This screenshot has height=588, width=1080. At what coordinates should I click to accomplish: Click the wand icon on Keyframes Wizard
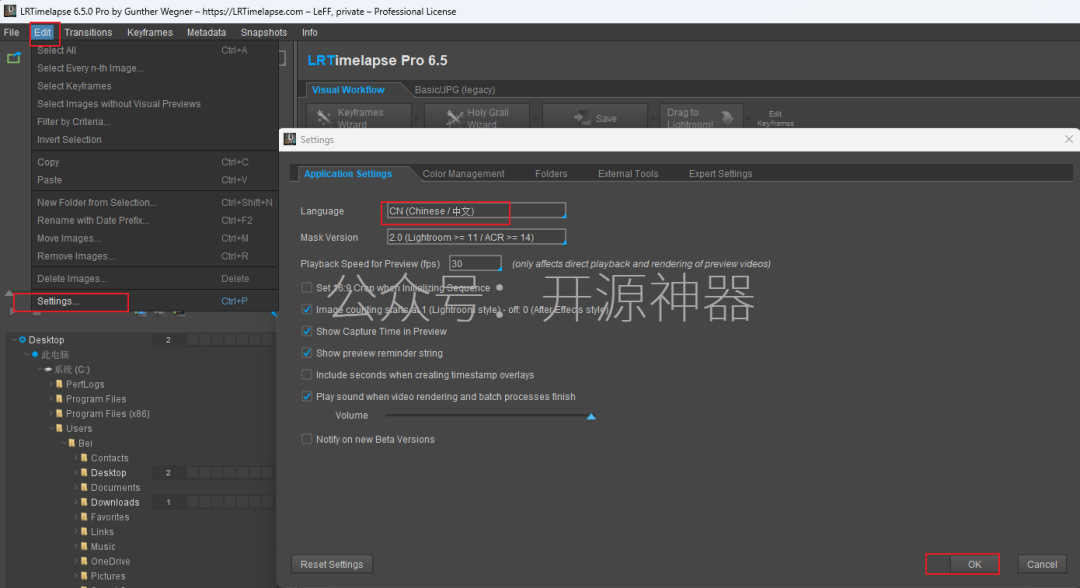tap(324, 118)
